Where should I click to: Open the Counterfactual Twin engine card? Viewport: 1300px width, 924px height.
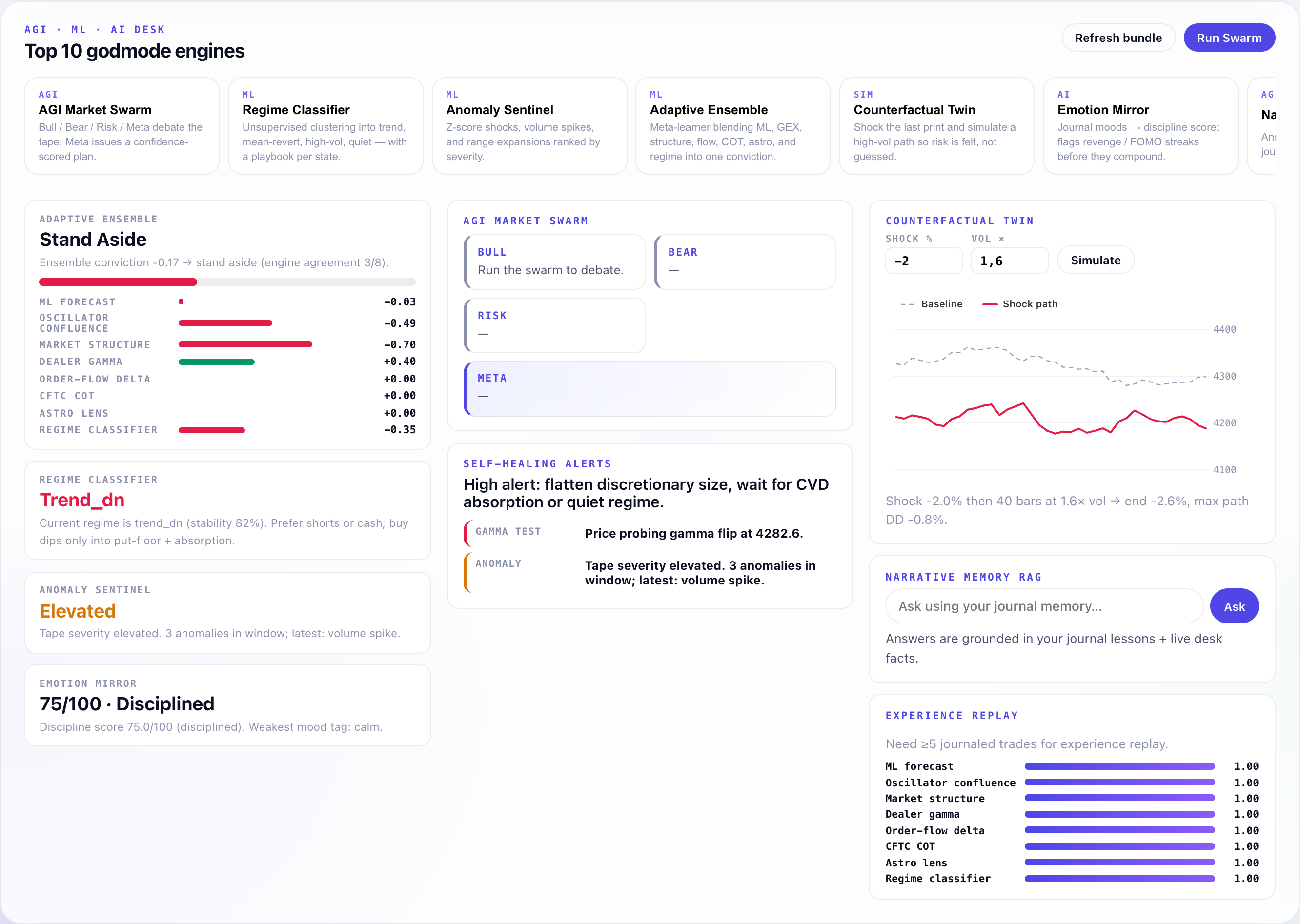pos(936,126)
